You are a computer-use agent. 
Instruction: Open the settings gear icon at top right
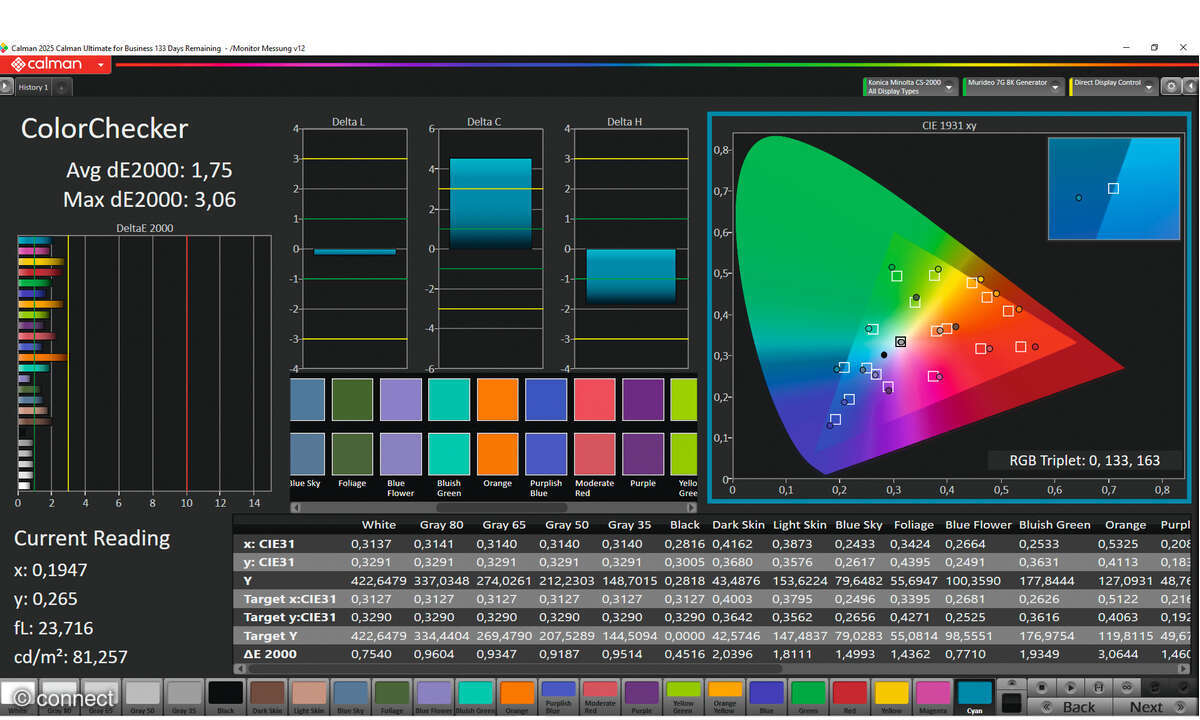[1171, 85]
